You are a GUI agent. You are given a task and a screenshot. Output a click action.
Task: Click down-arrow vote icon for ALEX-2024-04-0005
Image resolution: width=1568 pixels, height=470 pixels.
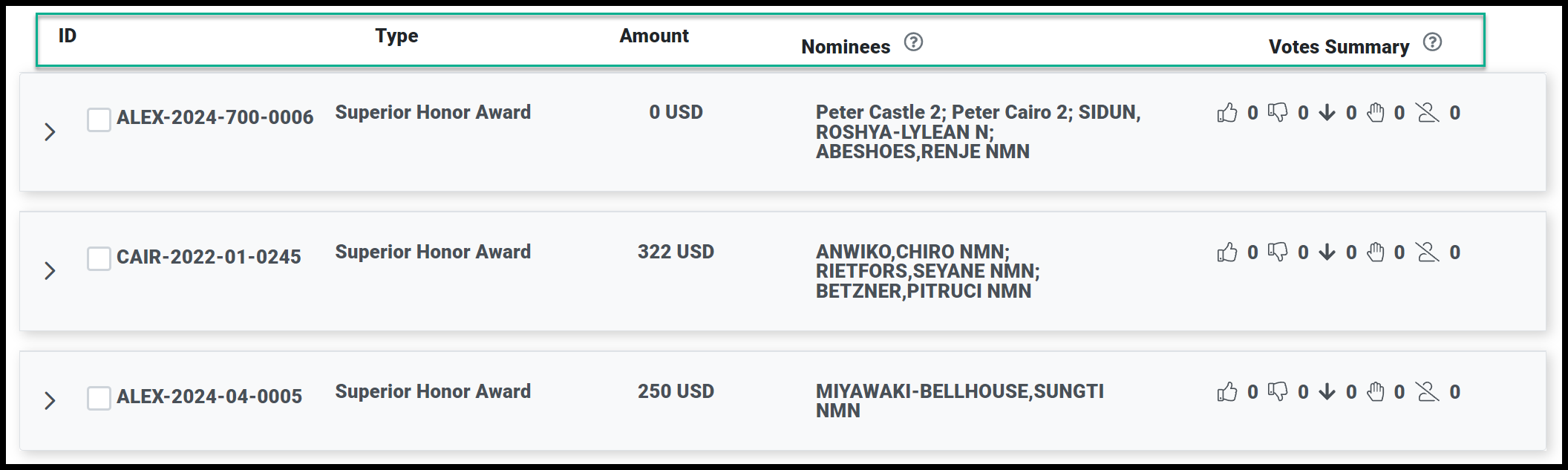tap(1327, 392)
